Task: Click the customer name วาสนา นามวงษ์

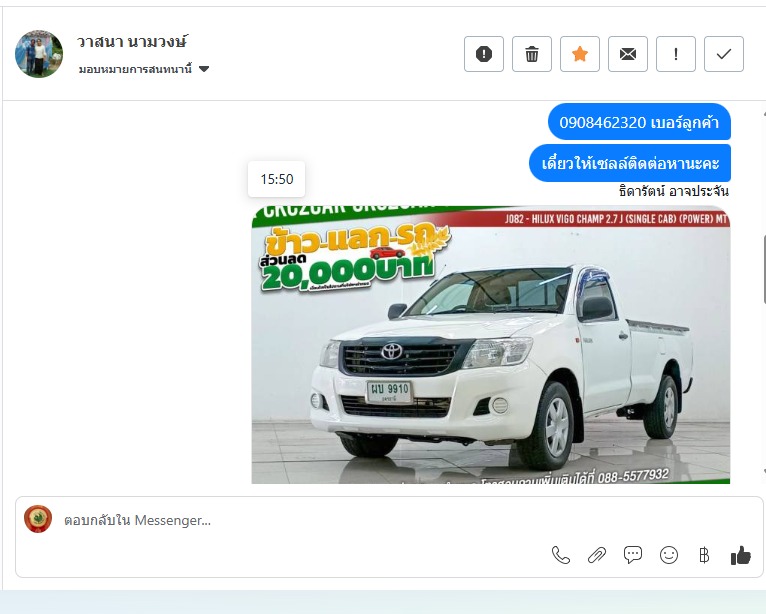Action: point(132,42)
